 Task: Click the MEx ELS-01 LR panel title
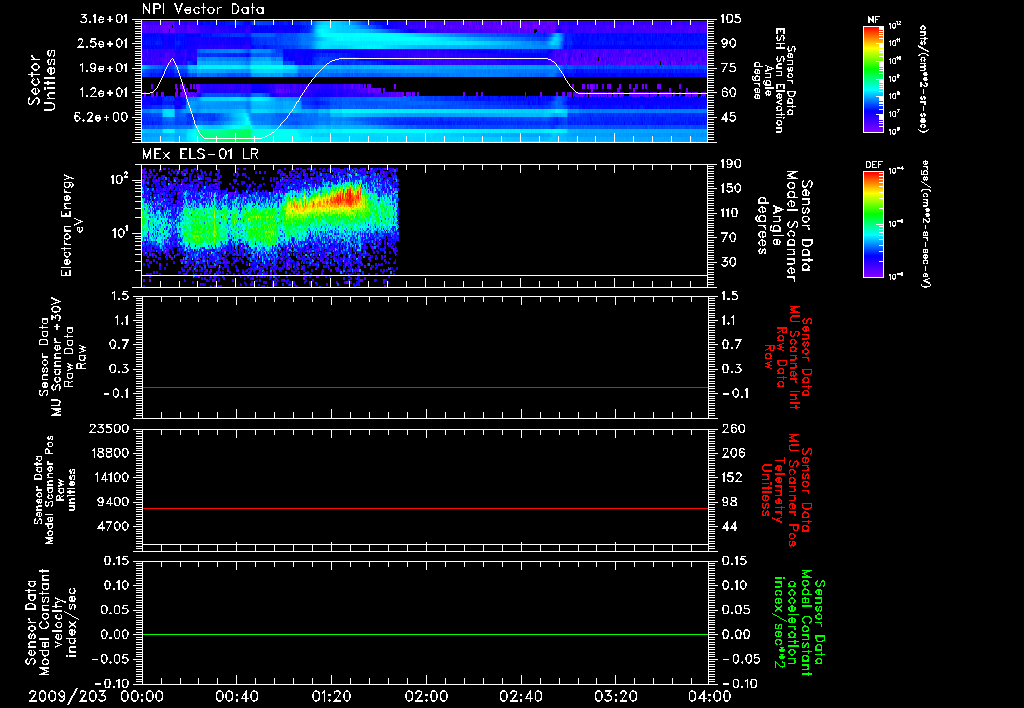click(x=200, y=154)
